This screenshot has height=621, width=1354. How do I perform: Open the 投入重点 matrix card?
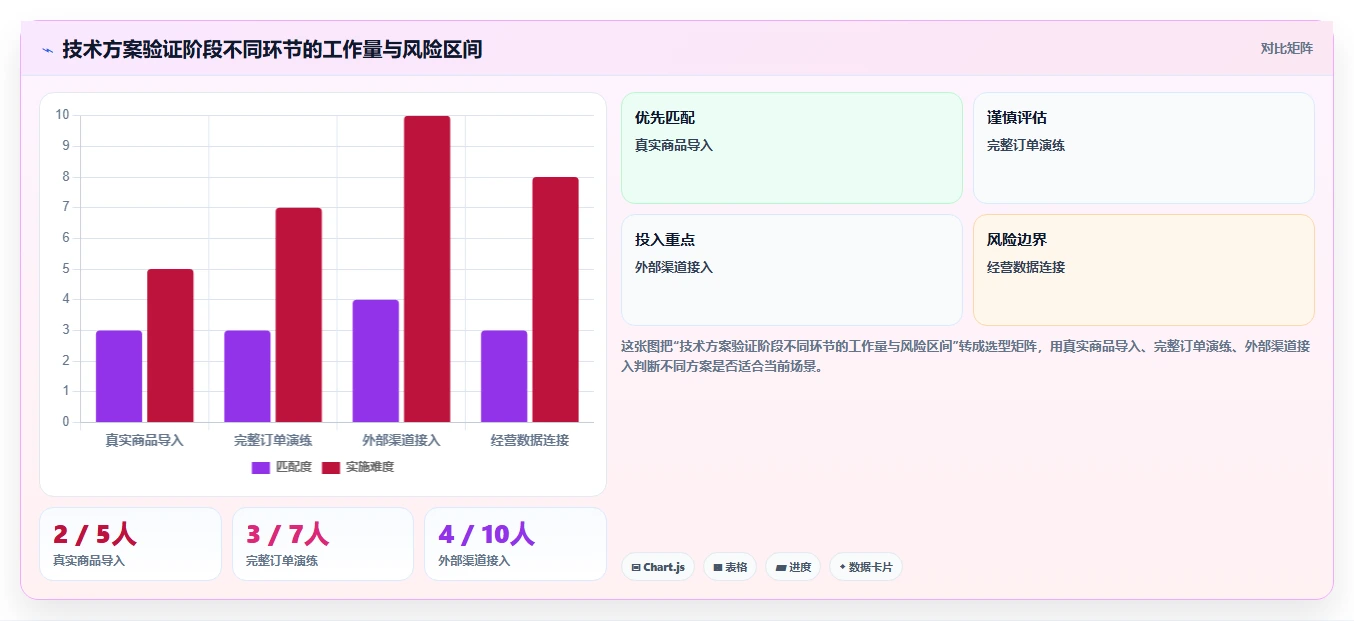click(x=791, y=270)
